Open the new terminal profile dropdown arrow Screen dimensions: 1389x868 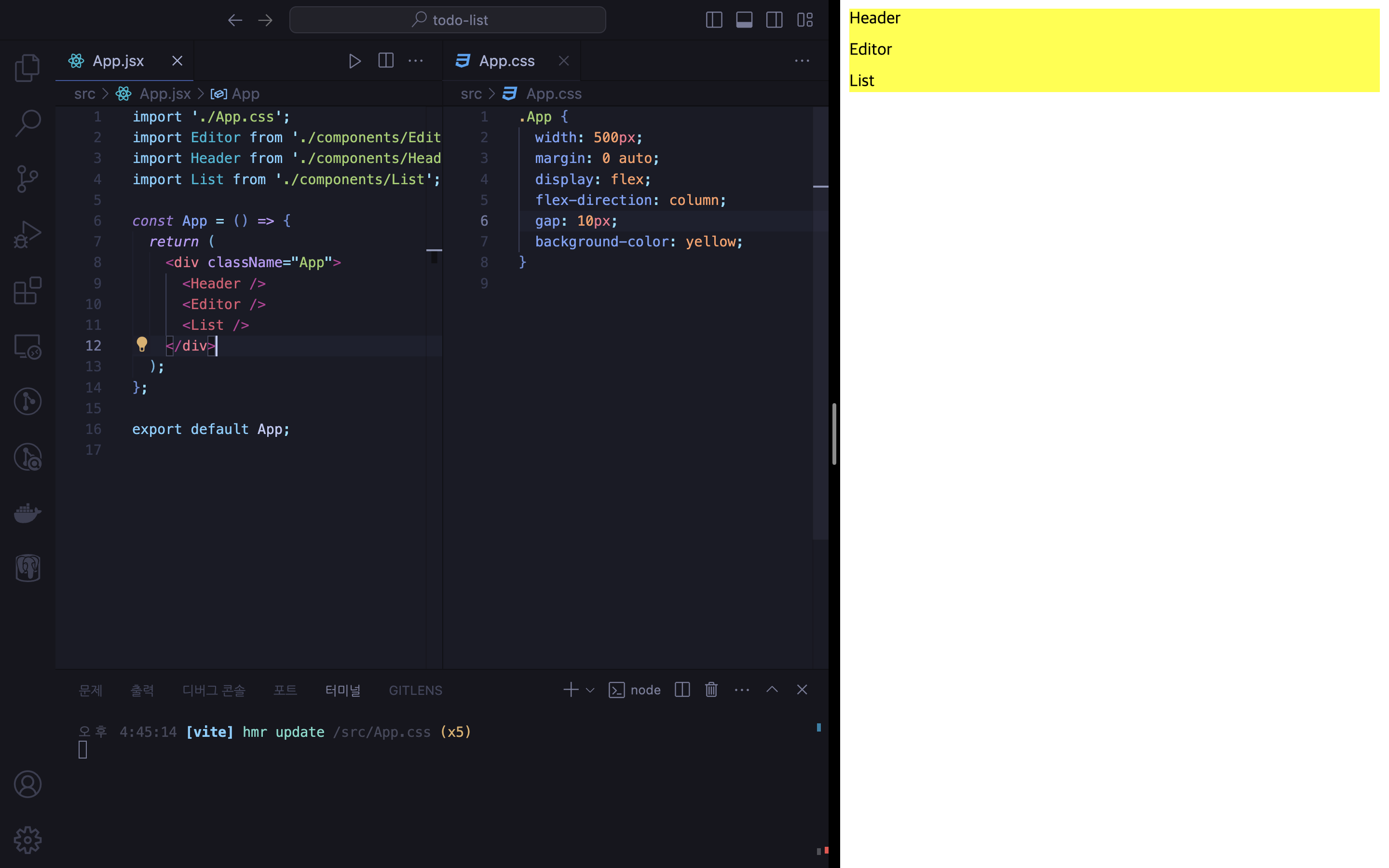click(x=590, y=690)
